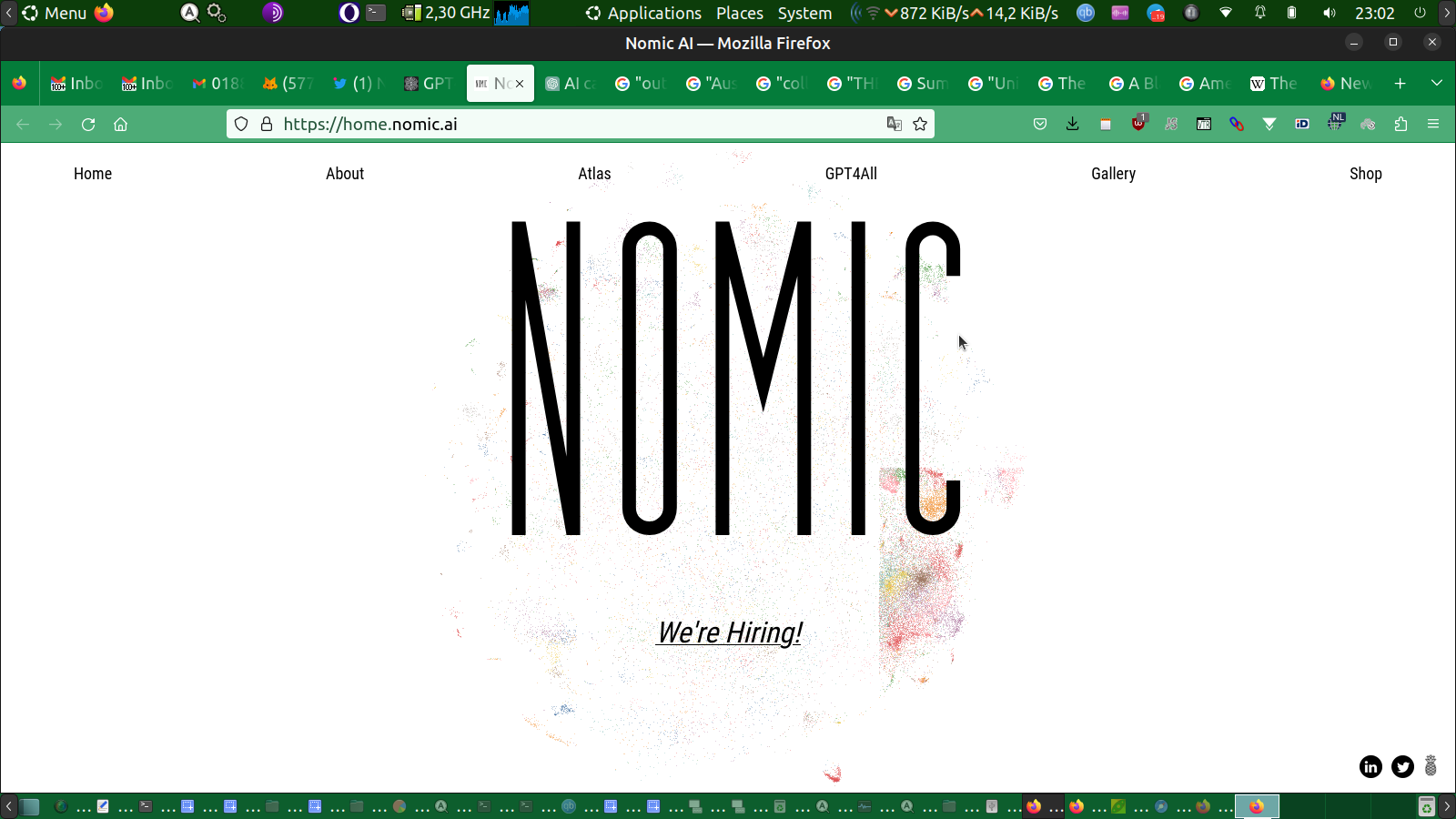
Task: Open the power menu icon in the panel
Action: (x=1420, y=13)
